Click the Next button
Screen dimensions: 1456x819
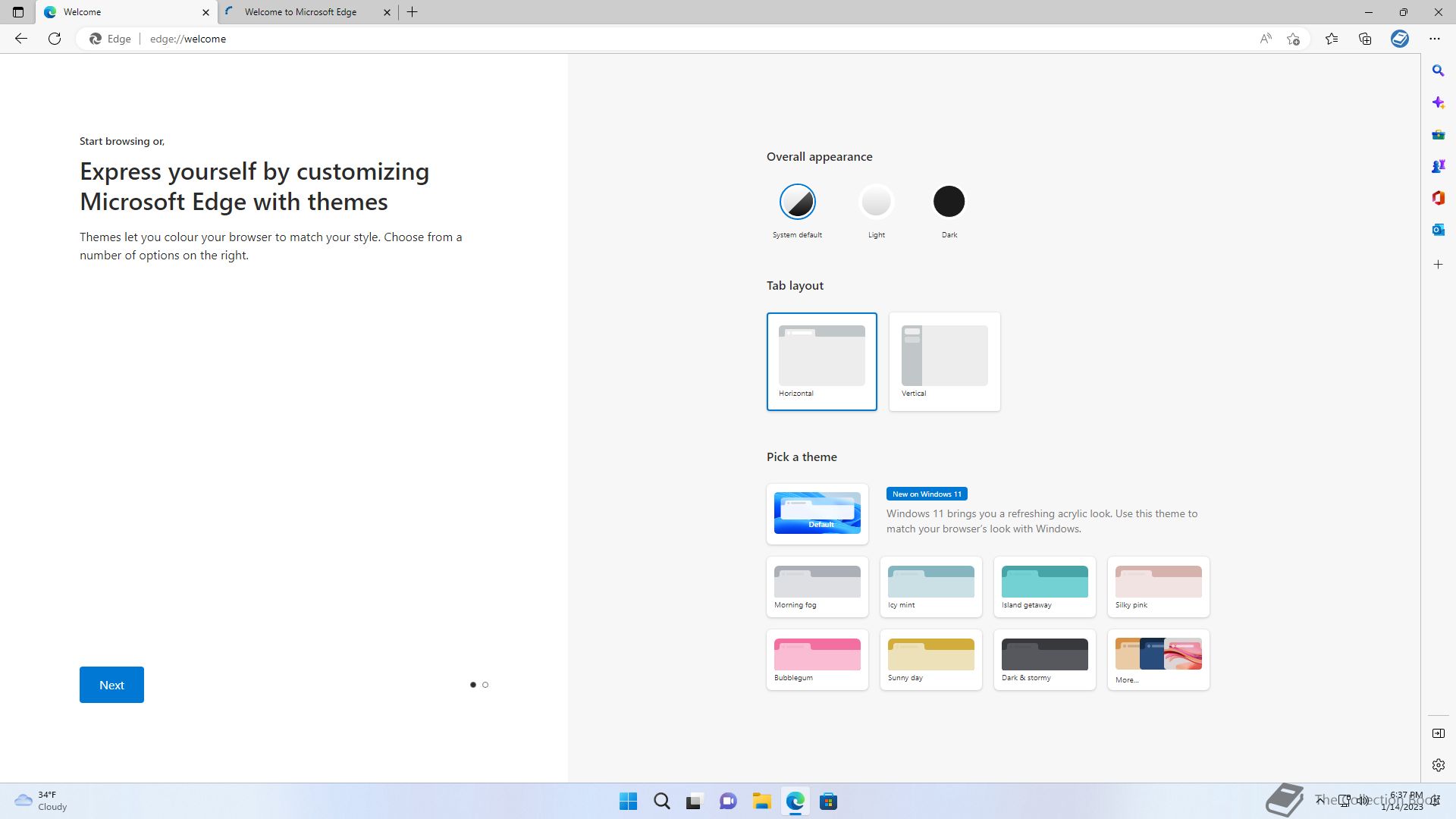coord(111,685)
